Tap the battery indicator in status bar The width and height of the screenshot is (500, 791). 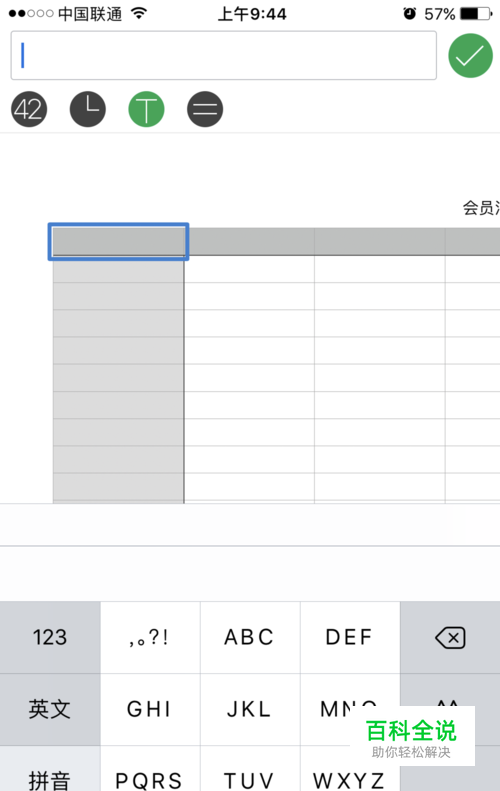(x=476, y=14)
